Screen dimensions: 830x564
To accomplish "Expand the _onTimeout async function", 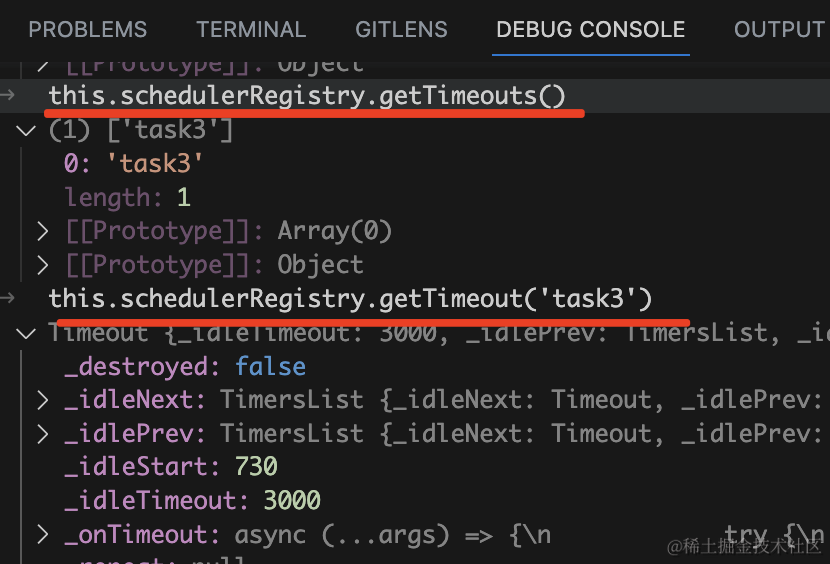I will 43,534.
